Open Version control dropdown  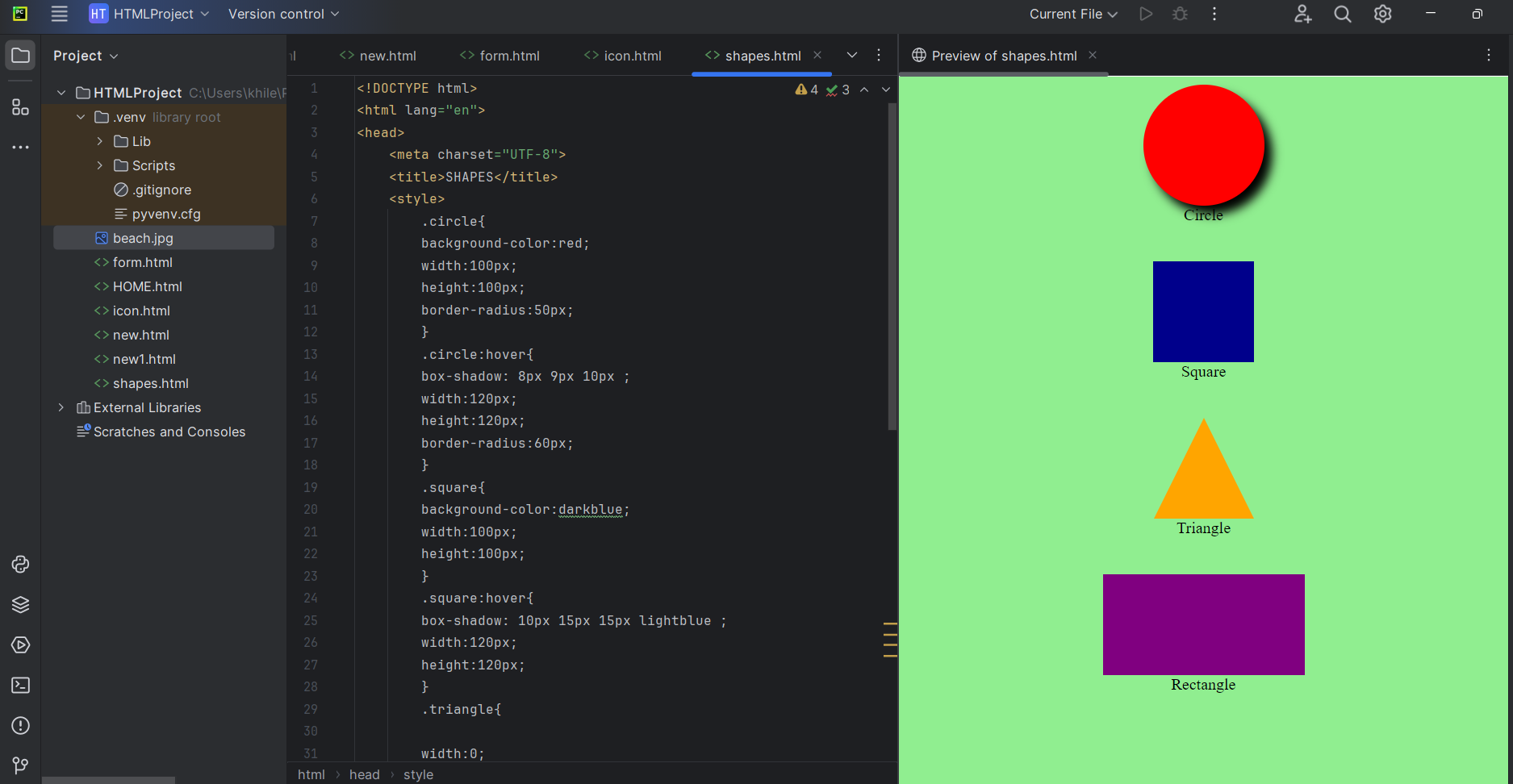(x=283, y=14)
